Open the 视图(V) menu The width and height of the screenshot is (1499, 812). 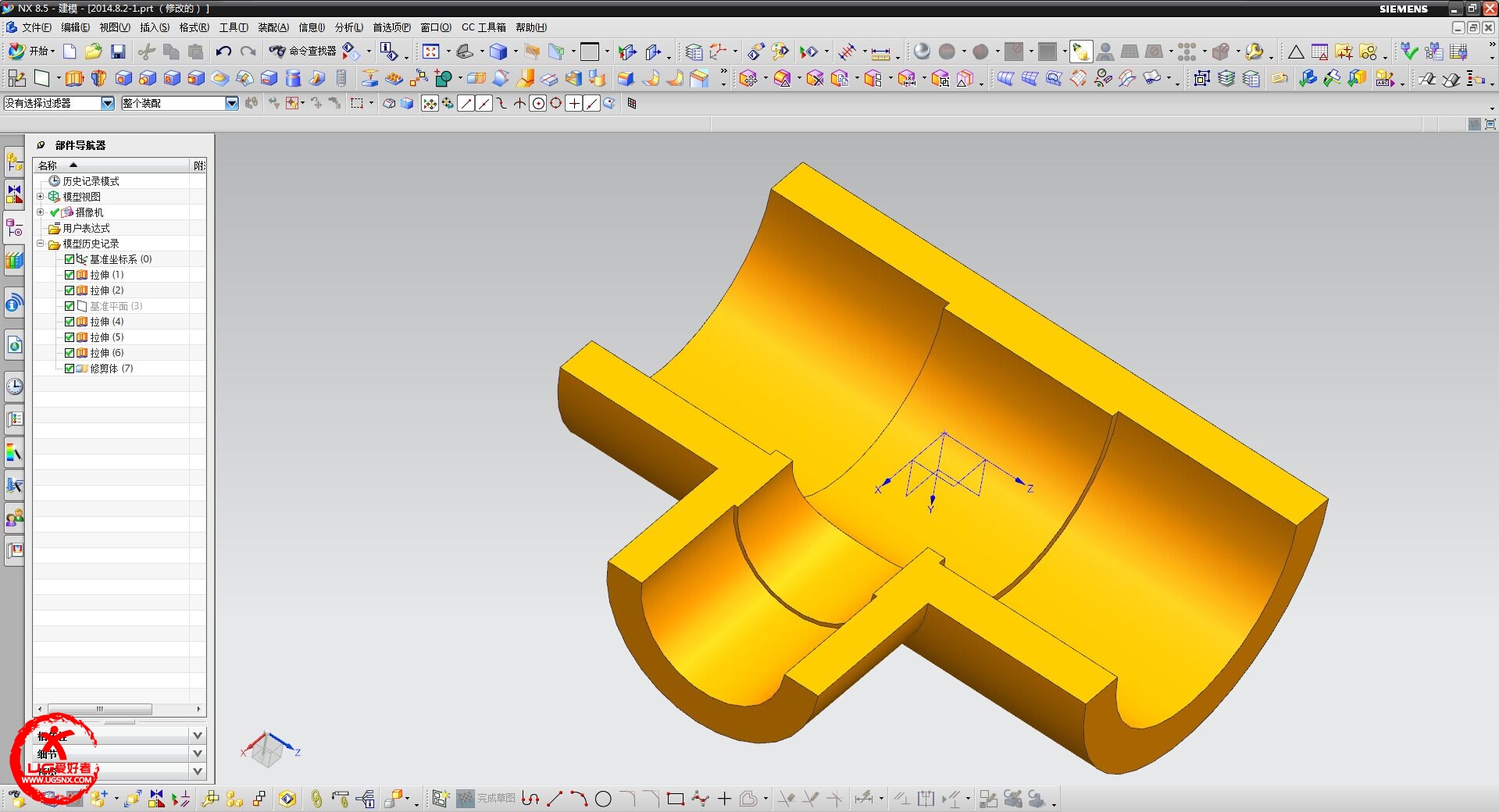click(115, 27)
